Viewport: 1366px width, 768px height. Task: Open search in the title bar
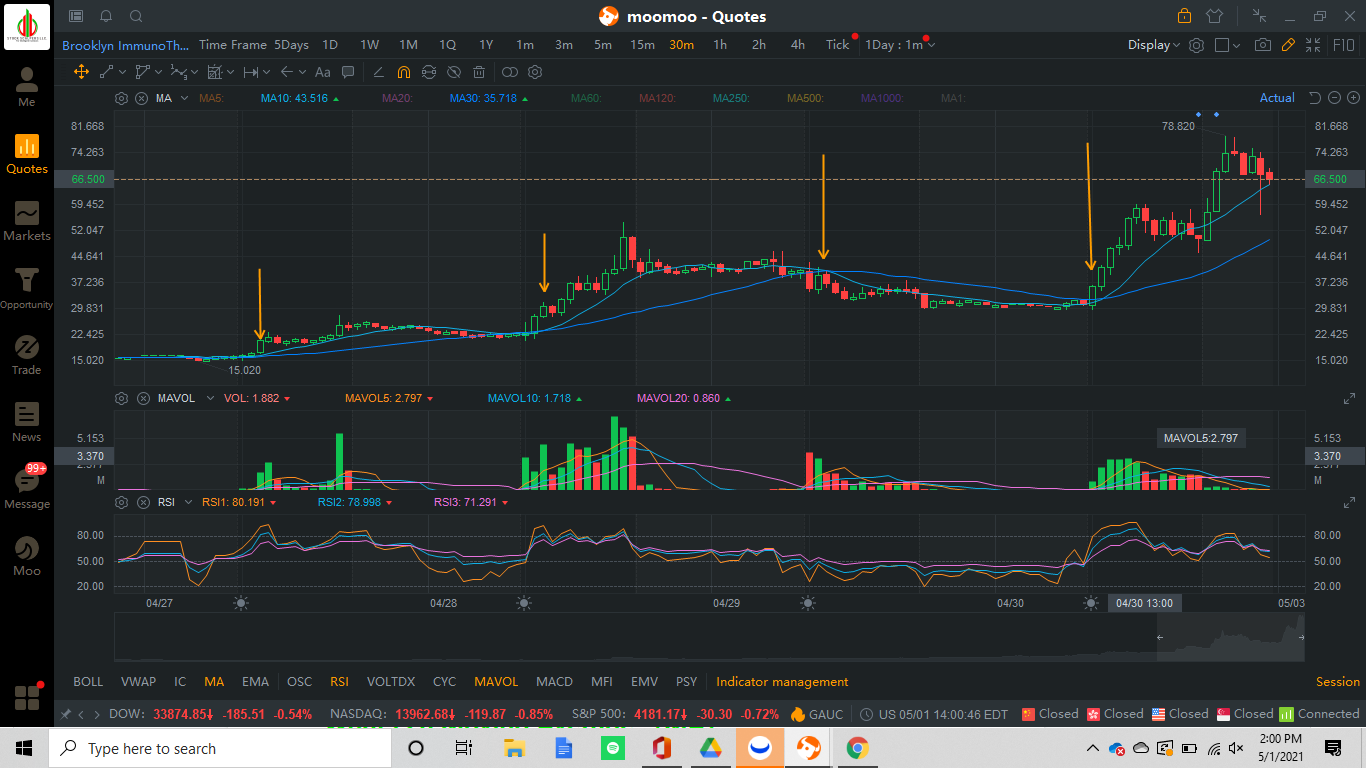pyautogui.click(x=136, y=16)
